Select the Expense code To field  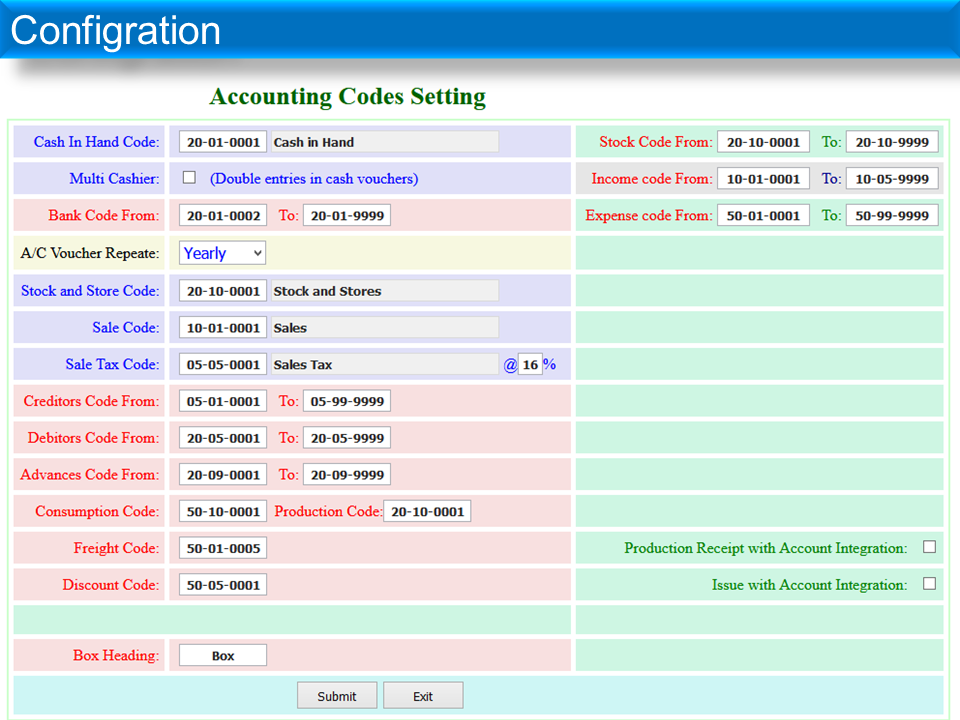pos(892,216)
